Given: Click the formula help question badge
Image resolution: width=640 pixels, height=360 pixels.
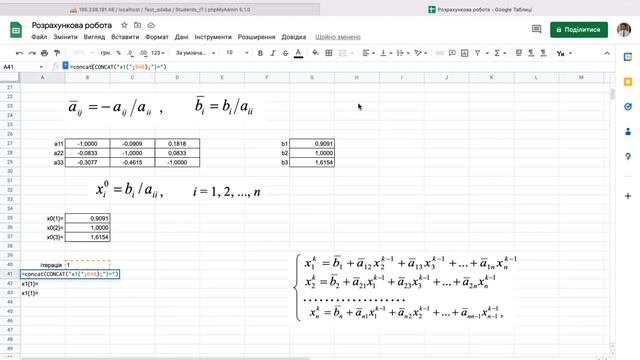Looking at the screenshot, I should pos(65,66).
